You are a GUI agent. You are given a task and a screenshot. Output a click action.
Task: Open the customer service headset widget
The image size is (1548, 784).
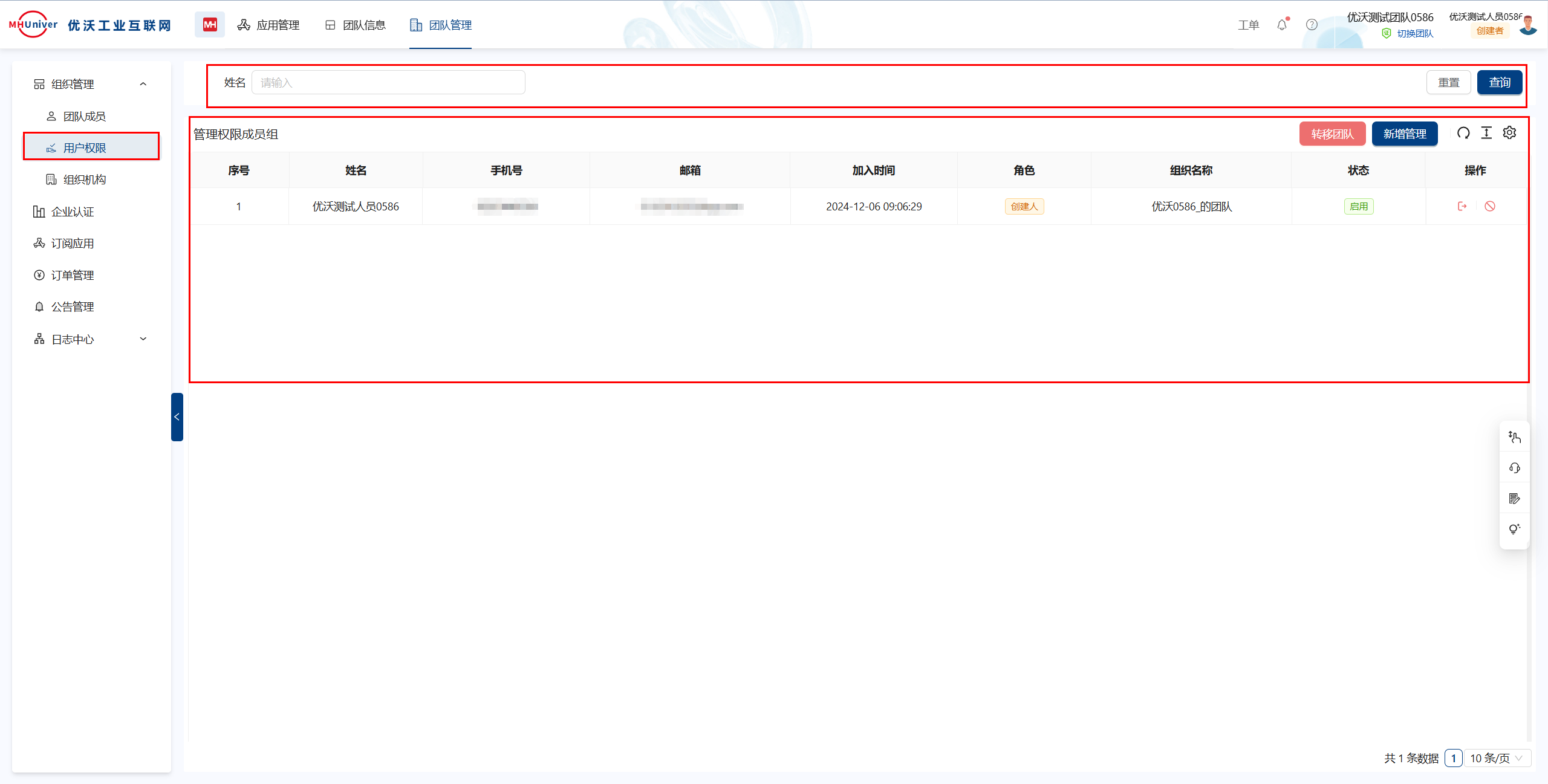(1514, 468)
